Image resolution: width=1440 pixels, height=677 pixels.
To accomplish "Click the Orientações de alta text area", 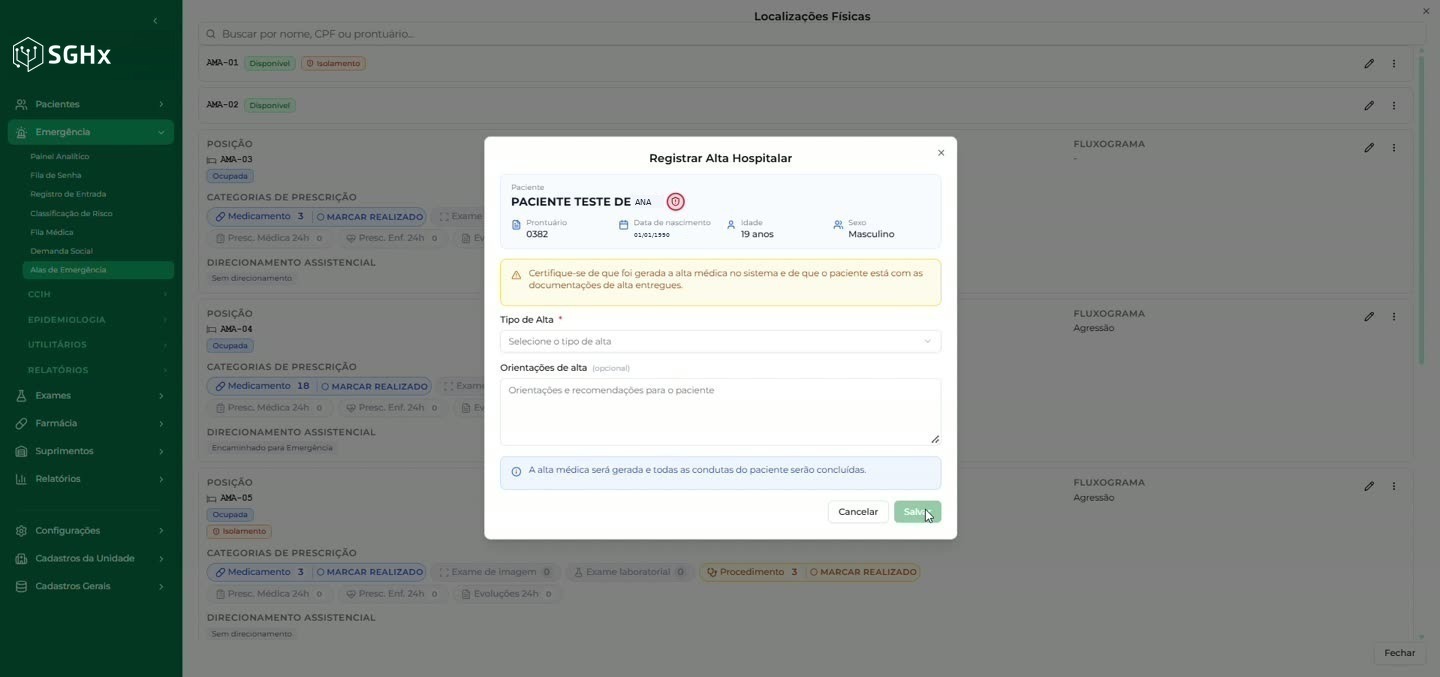I will pyautogui.click(x=720, y=412).
